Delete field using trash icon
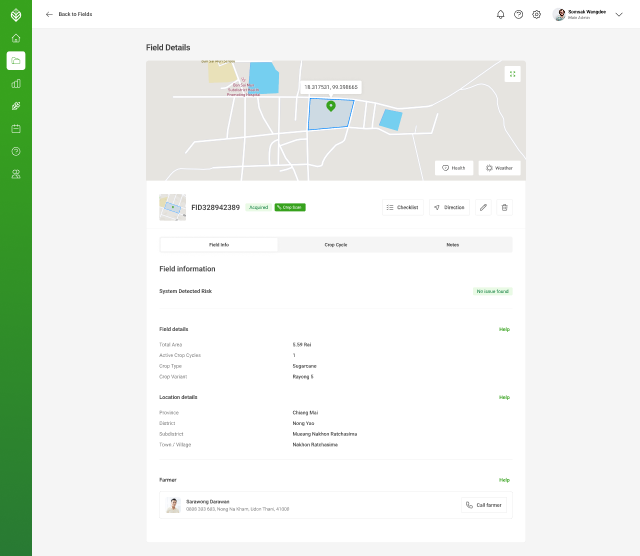Screen dimensions: 640x556 coord(504,207)
